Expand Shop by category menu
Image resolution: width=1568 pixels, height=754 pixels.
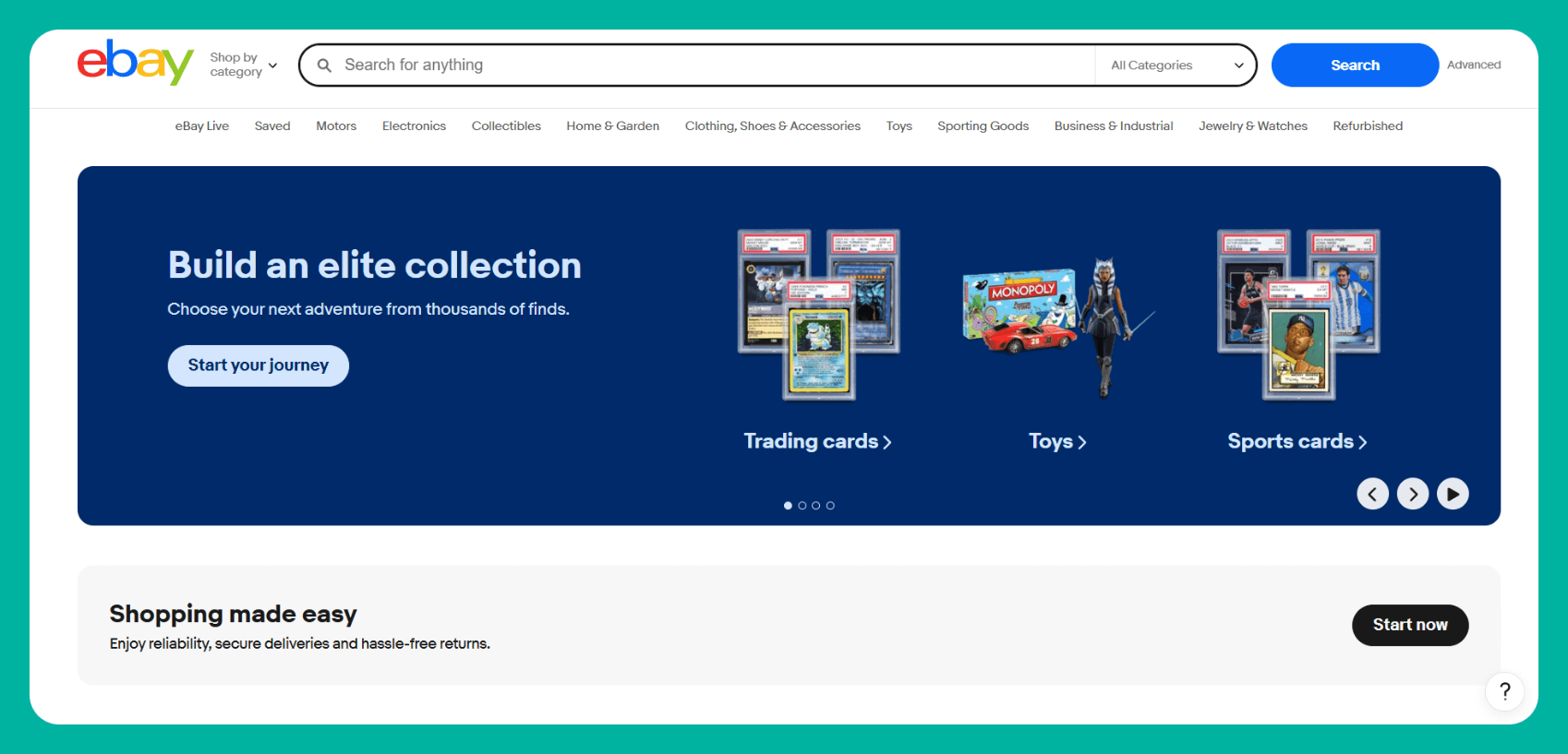[244, 65]
